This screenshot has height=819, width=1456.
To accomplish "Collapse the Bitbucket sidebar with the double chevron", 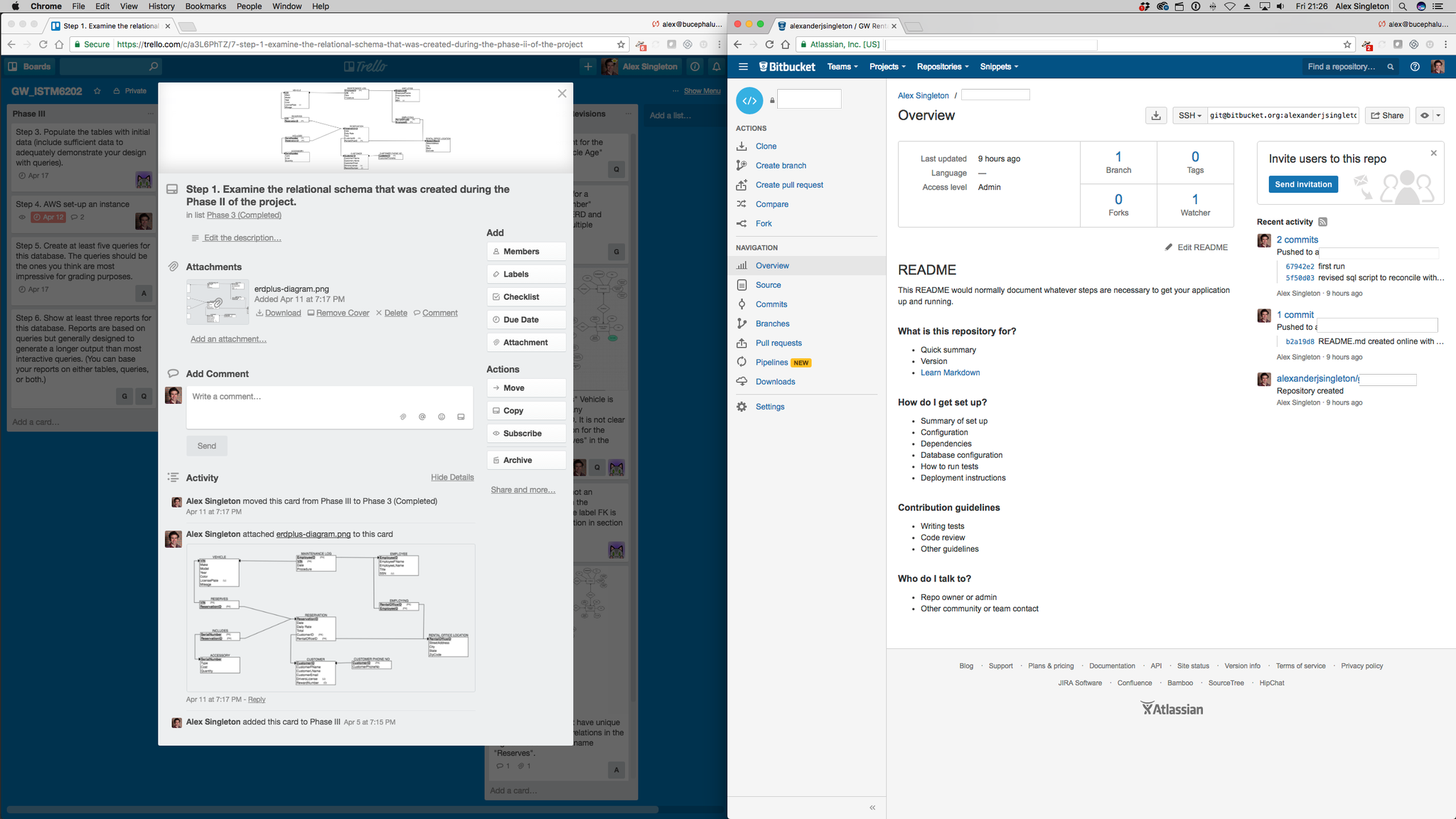I will (872, 808).
